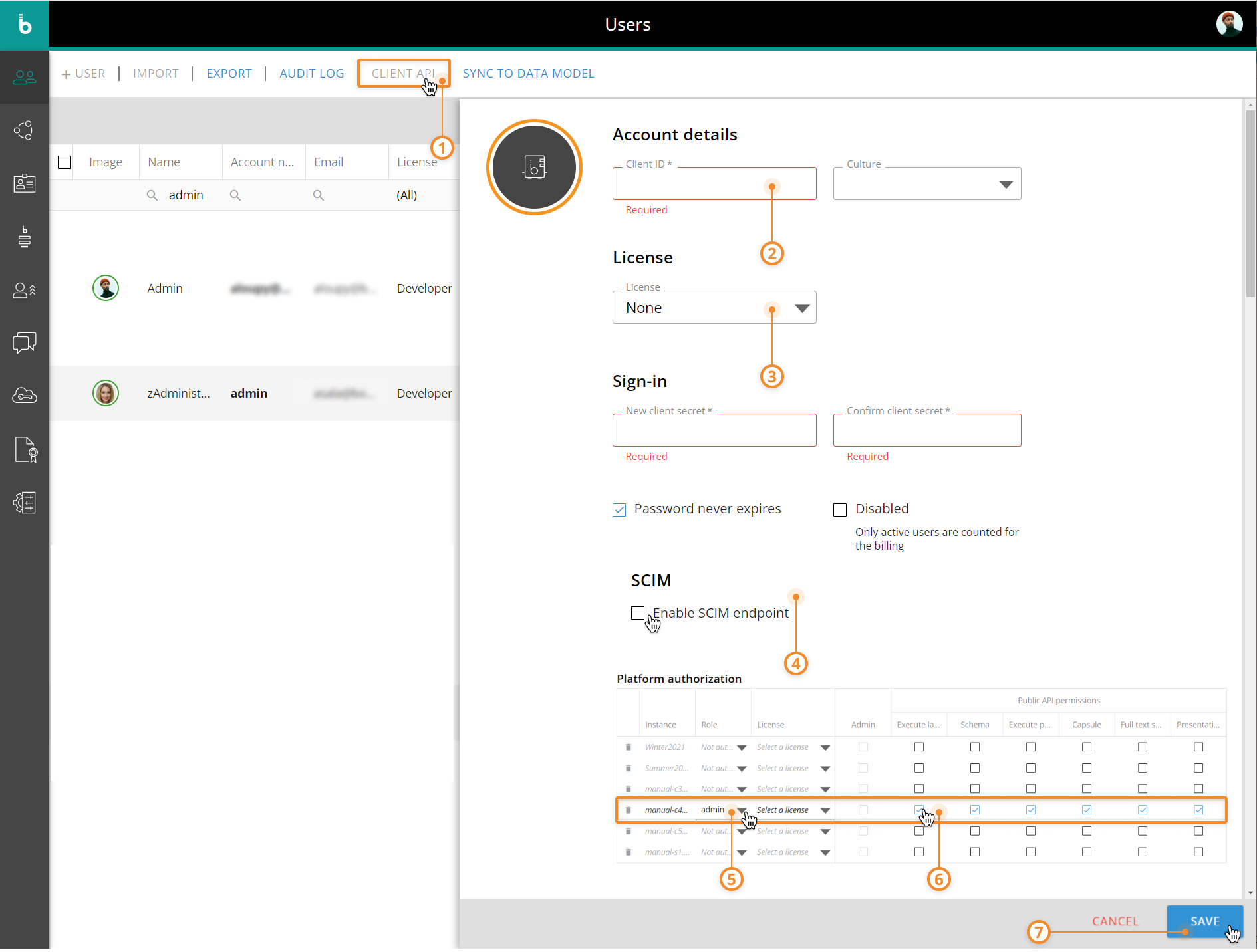Delete the Summer20 instance row

628,768
